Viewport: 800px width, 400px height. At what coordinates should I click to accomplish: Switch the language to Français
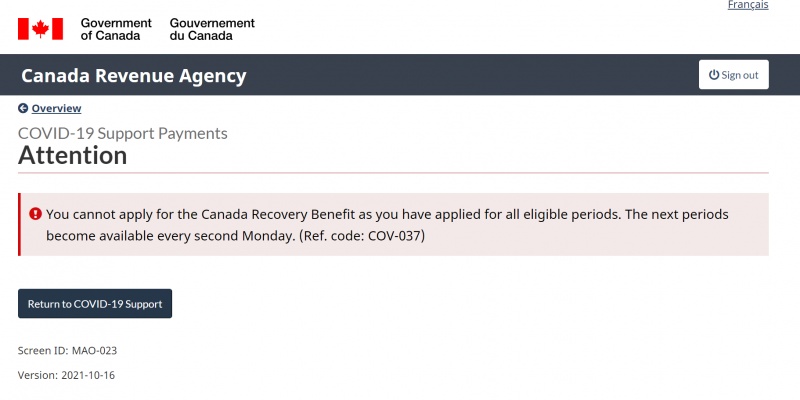click(x=748, y=5)
